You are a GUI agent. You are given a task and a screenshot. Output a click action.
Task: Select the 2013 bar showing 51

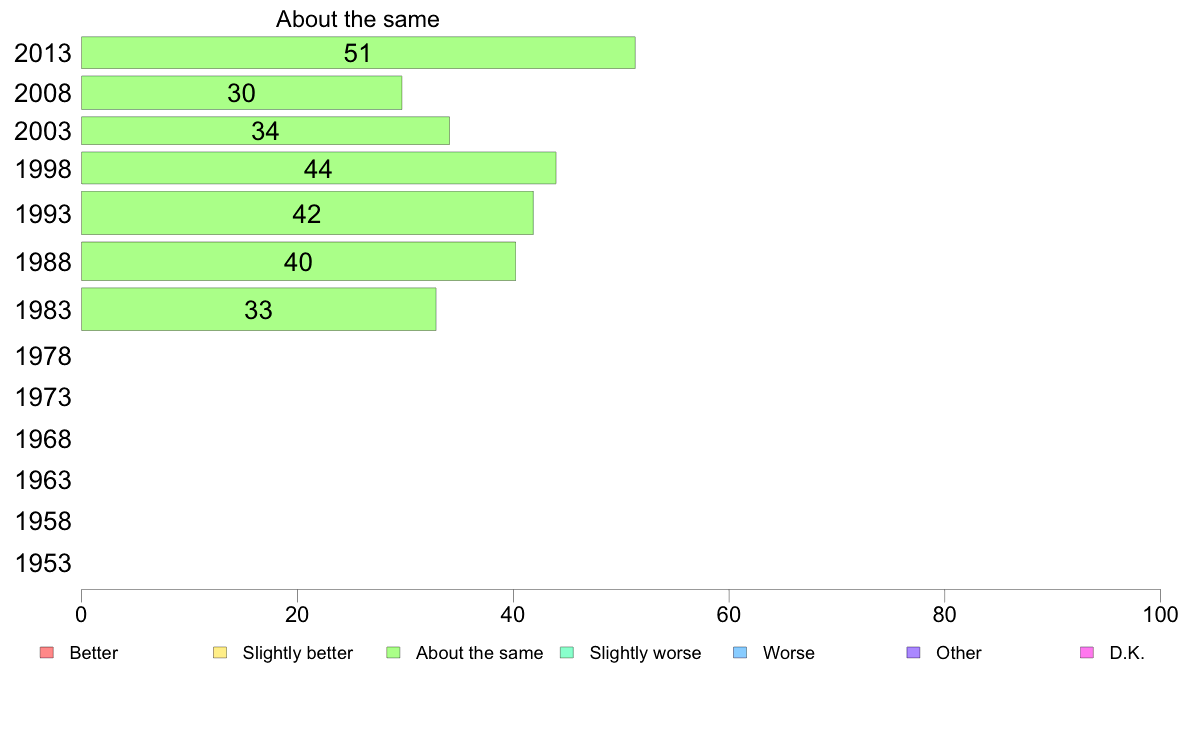coord(358,52)
